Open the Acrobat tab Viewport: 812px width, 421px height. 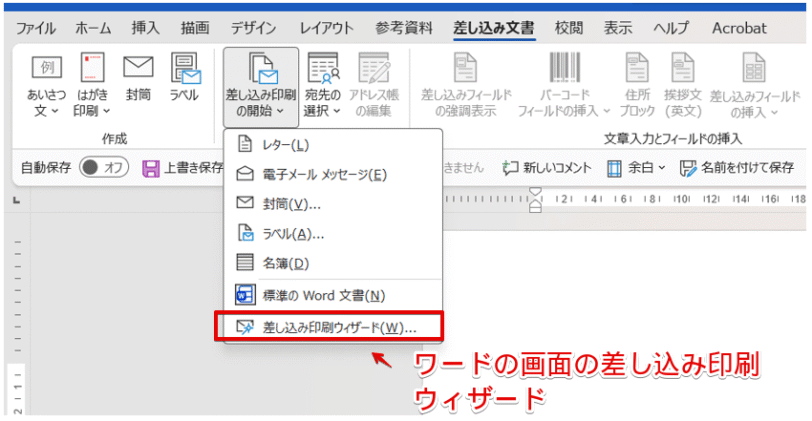pos(739,28)
